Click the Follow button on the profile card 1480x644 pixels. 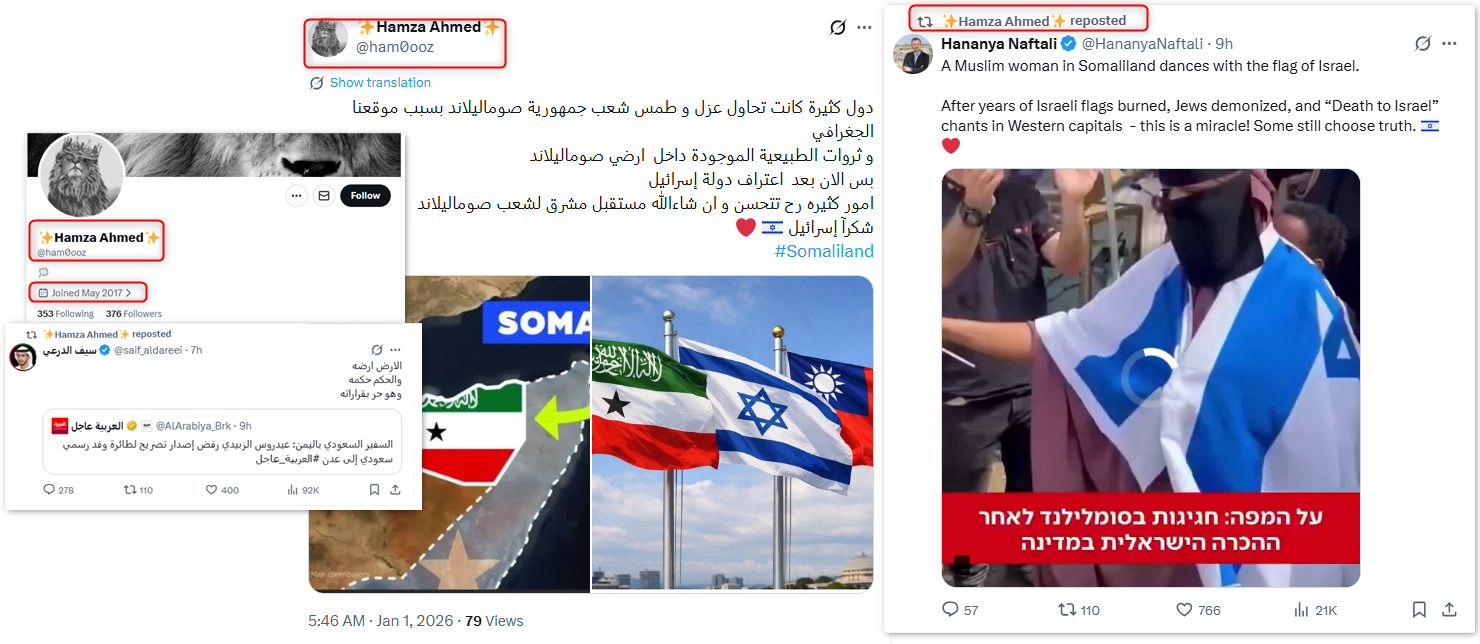pos(365,196)
